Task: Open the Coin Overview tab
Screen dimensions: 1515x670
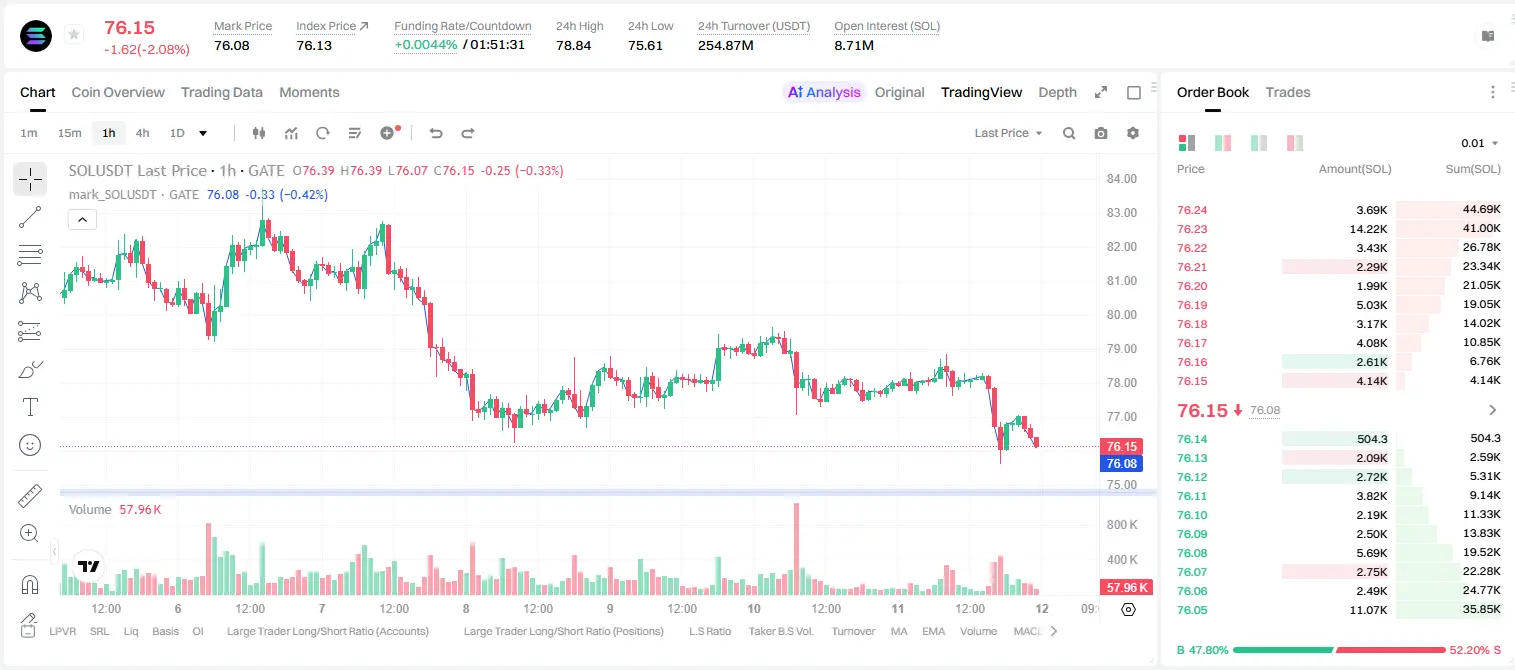Action: tap(118, 92)
